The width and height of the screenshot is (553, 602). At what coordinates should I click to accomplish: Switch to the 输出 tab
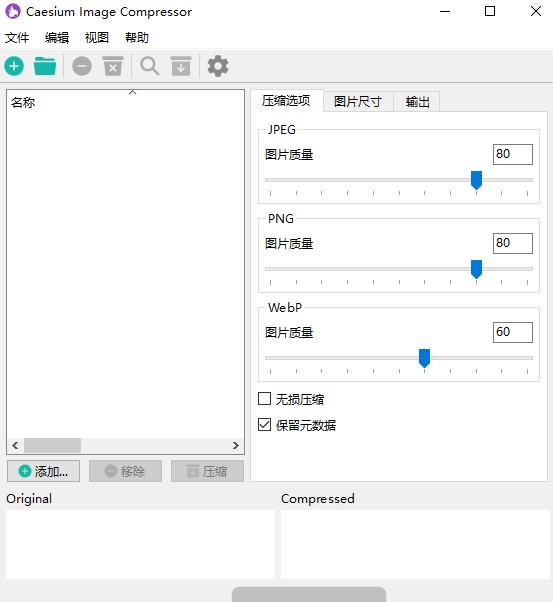(x=417, y=102)
